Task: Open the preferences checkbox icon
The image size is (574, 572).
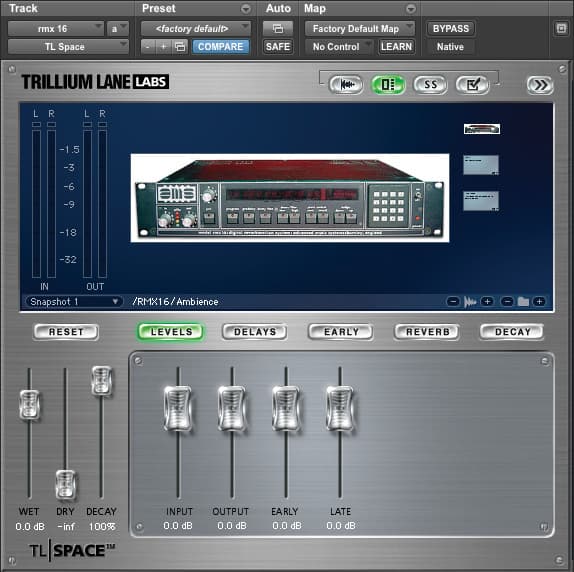Action: coord(472,85)
